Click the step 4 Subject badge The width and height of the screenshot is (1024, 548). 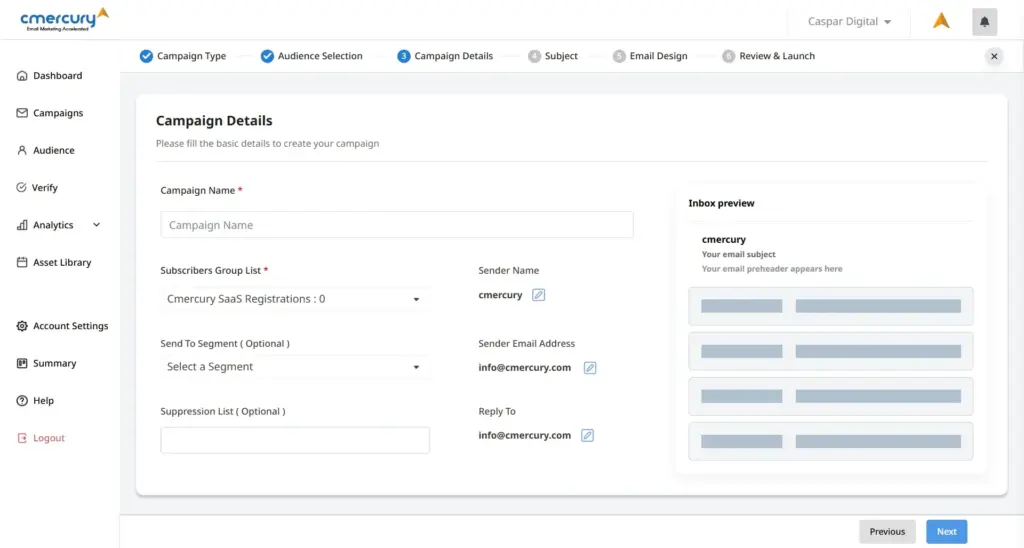(x=534, y=56)
